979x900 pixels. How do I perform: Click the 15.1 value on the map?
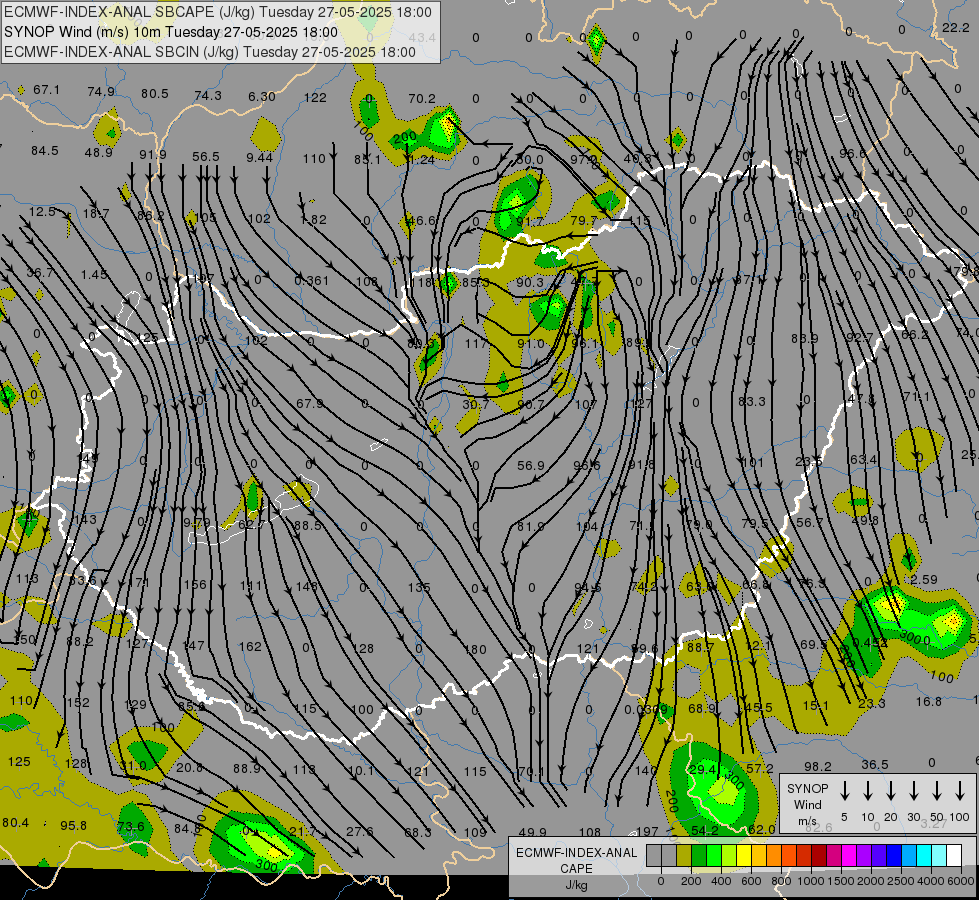[x=815, y=706]
